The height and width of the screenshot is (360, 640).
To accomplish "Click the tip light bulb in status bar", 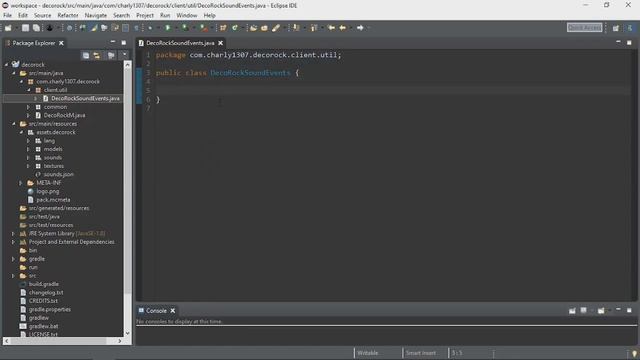I will click(634, 353).
